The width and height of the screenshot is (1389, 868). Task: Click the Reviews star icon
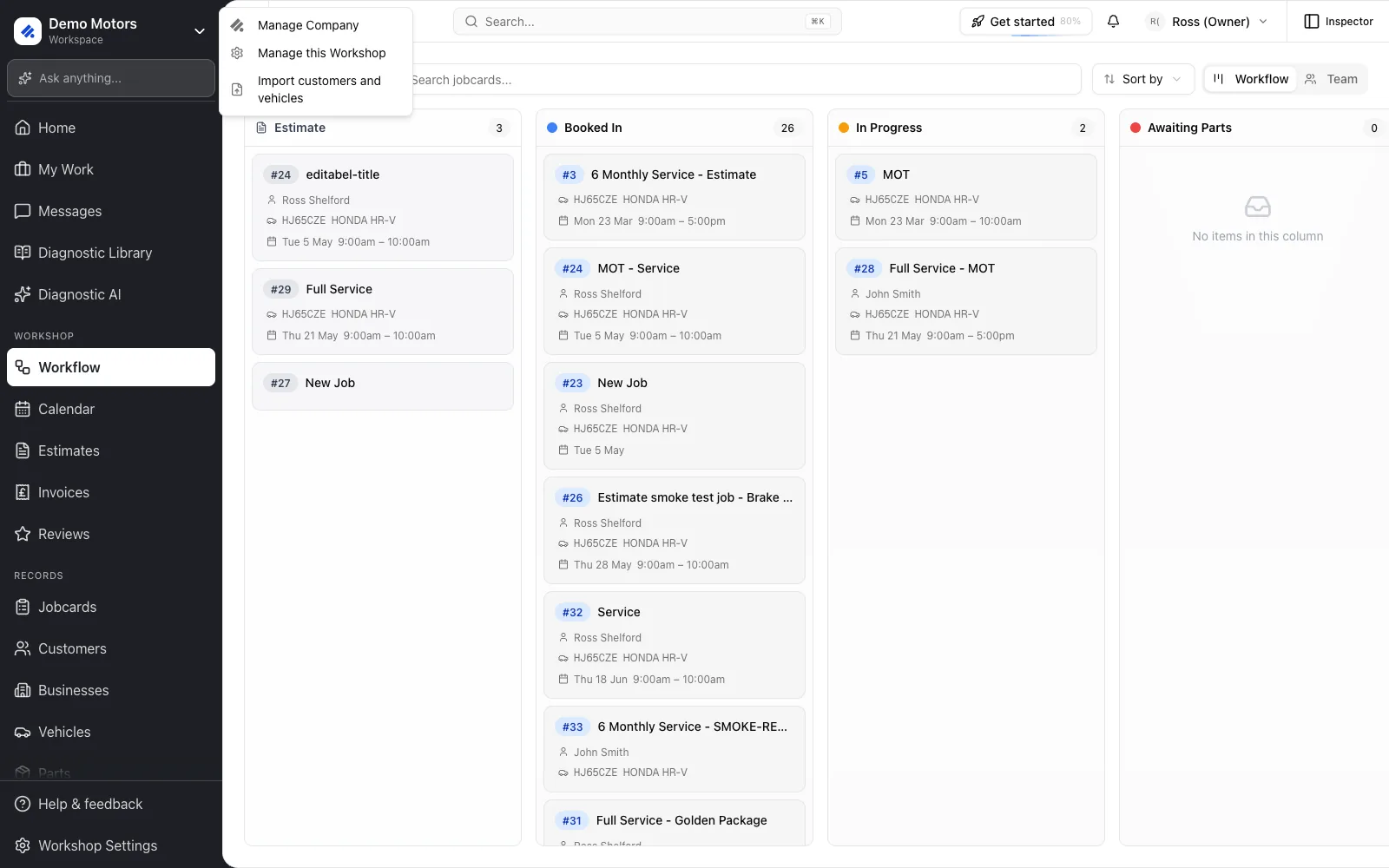coord(23,534)
